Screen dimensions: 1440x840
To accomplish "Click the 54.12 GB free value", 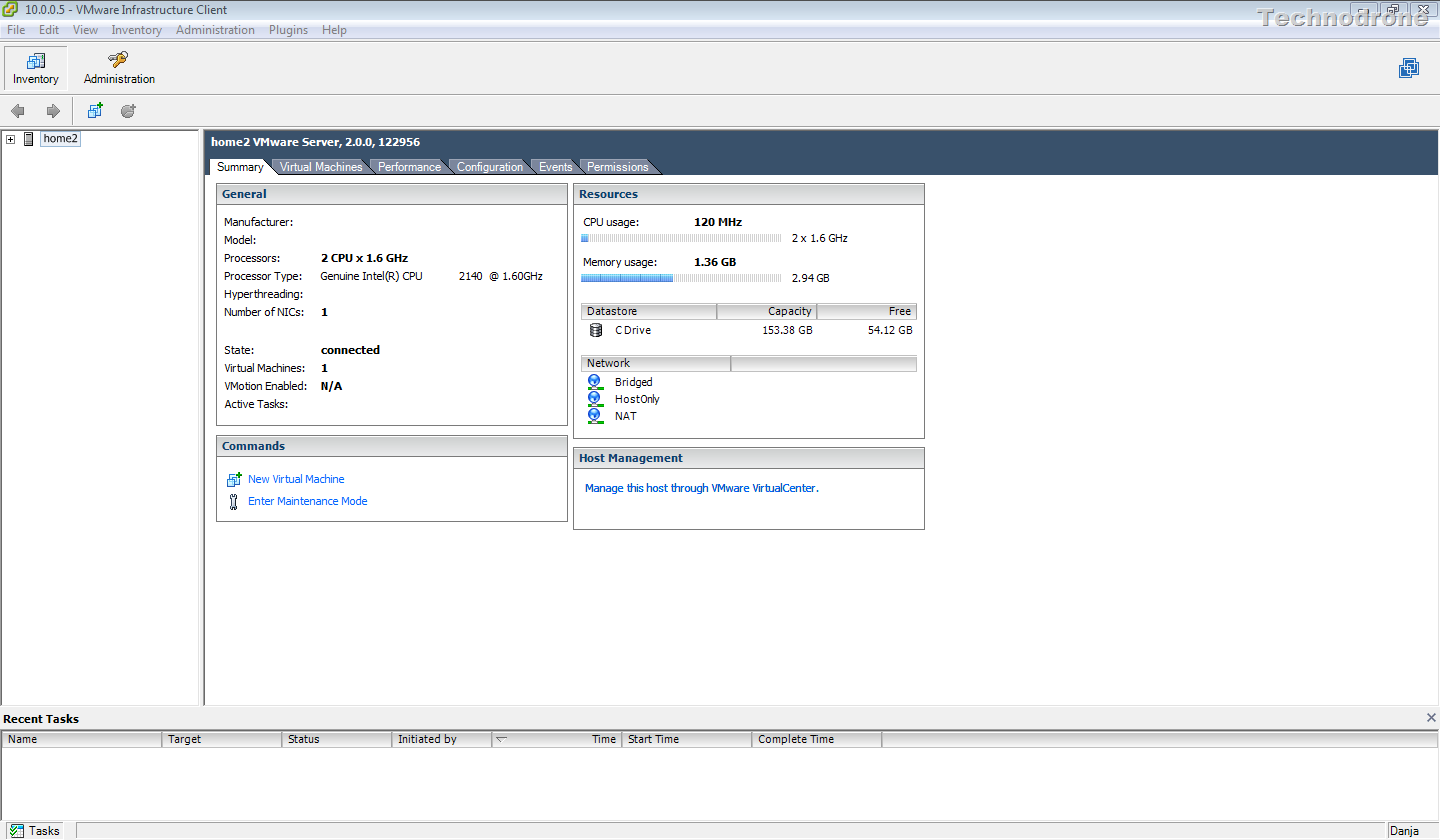I will tap(890, 330).
